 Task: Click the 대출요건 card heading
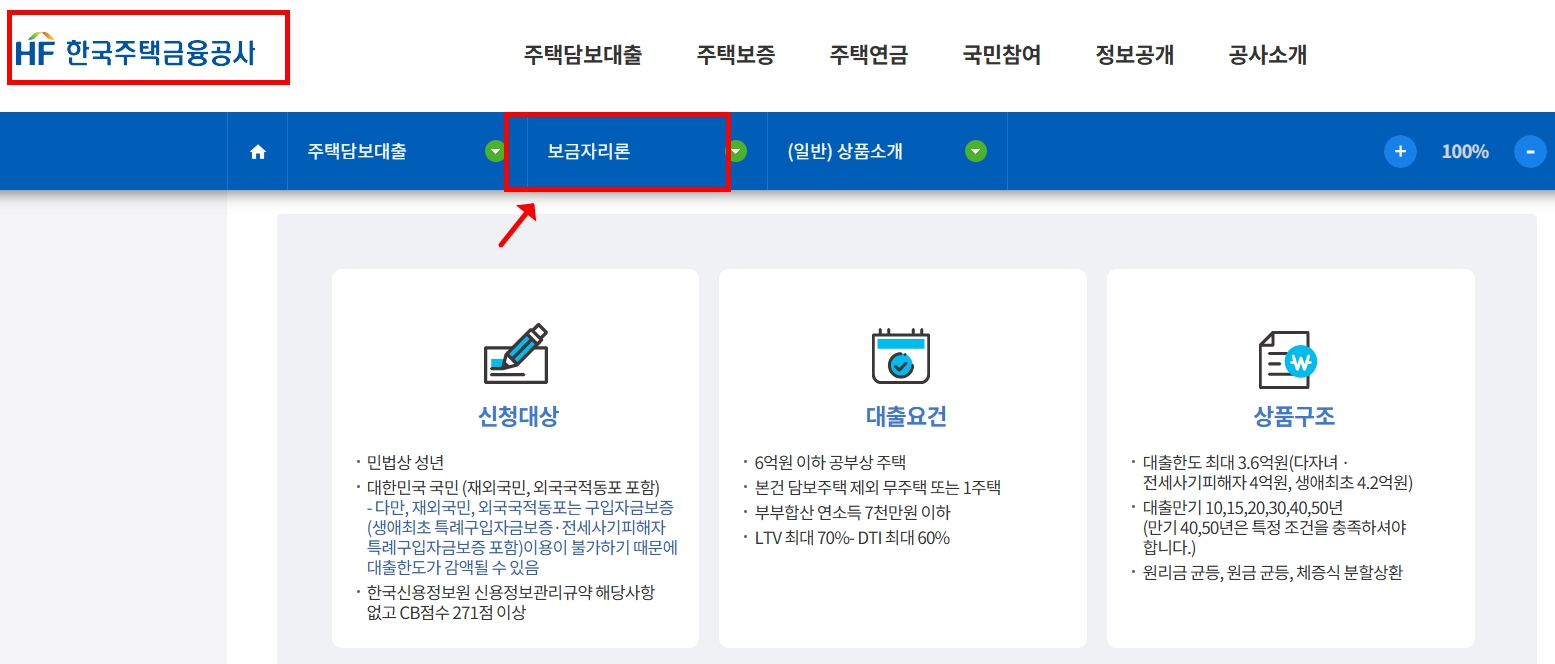[x=906, y=417]
